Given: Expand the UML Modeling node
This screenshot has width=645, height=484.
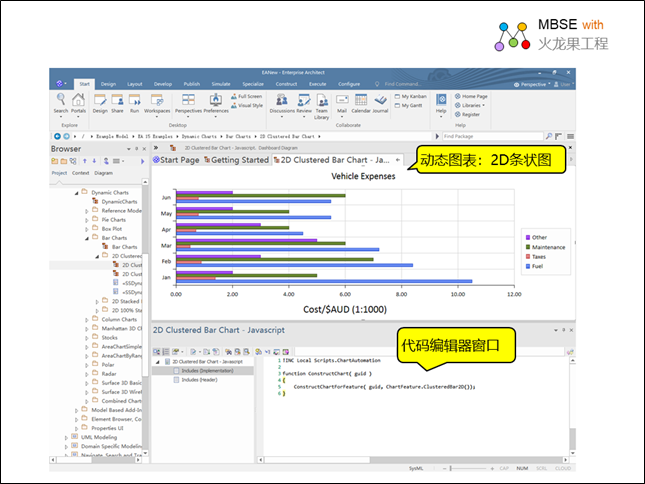Looking at the screenshot, I should coord(66,438).
